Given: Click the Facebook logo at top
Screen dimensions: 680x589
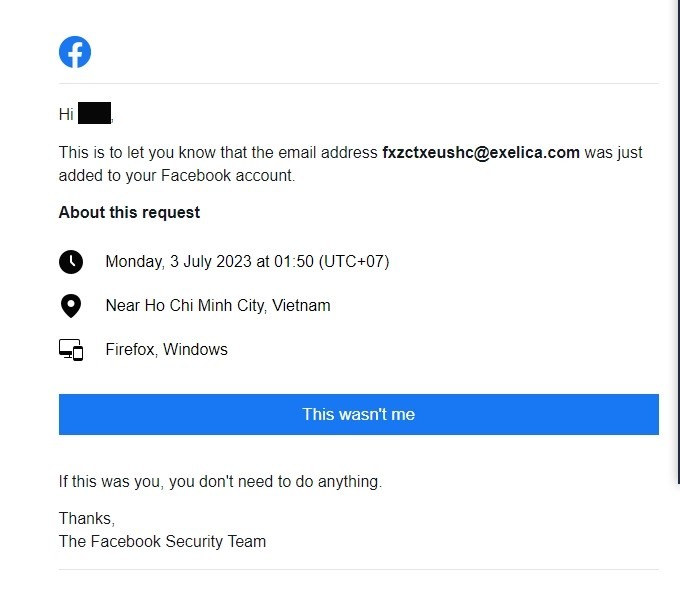Looking at the screenshot, I should [x=75, y=52].
